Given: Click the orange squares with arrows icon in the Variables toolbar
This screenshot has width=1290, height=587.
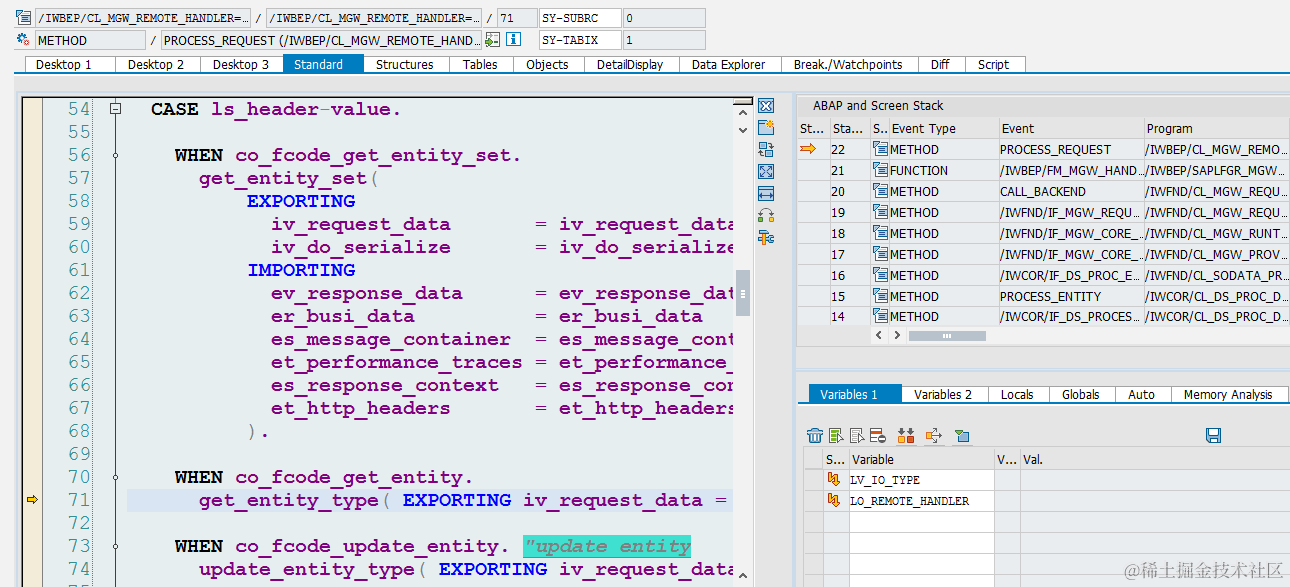Looking at the screenshot, I should coord(906,435).
